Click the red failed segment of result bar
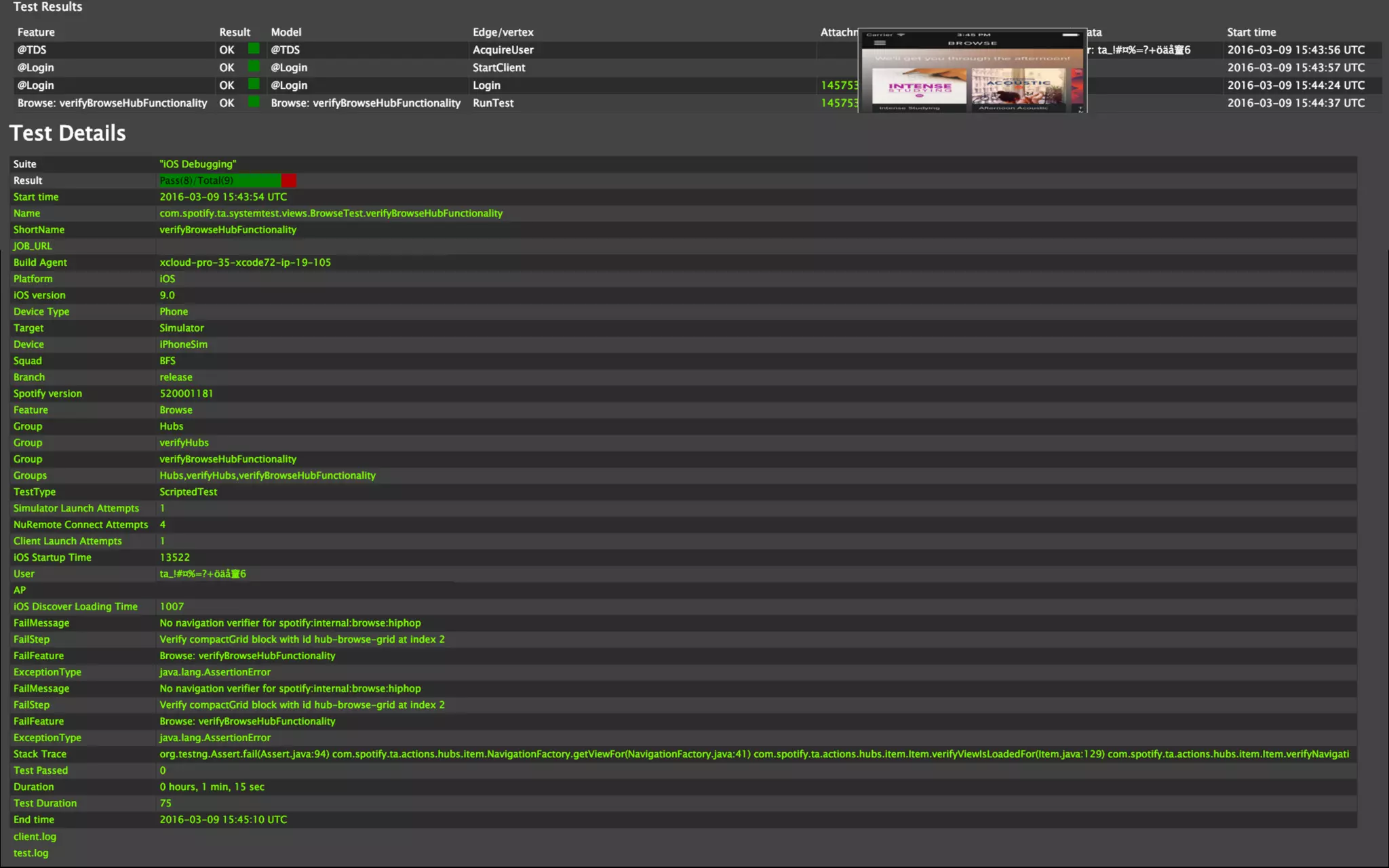The height and width of the screenshot is (868, 1389). tap(289, 180)
